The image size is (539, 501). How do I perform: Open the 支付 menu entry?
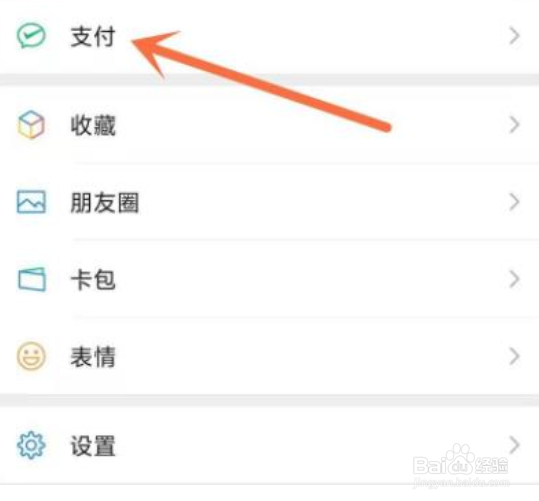click(x=270, y=36)
